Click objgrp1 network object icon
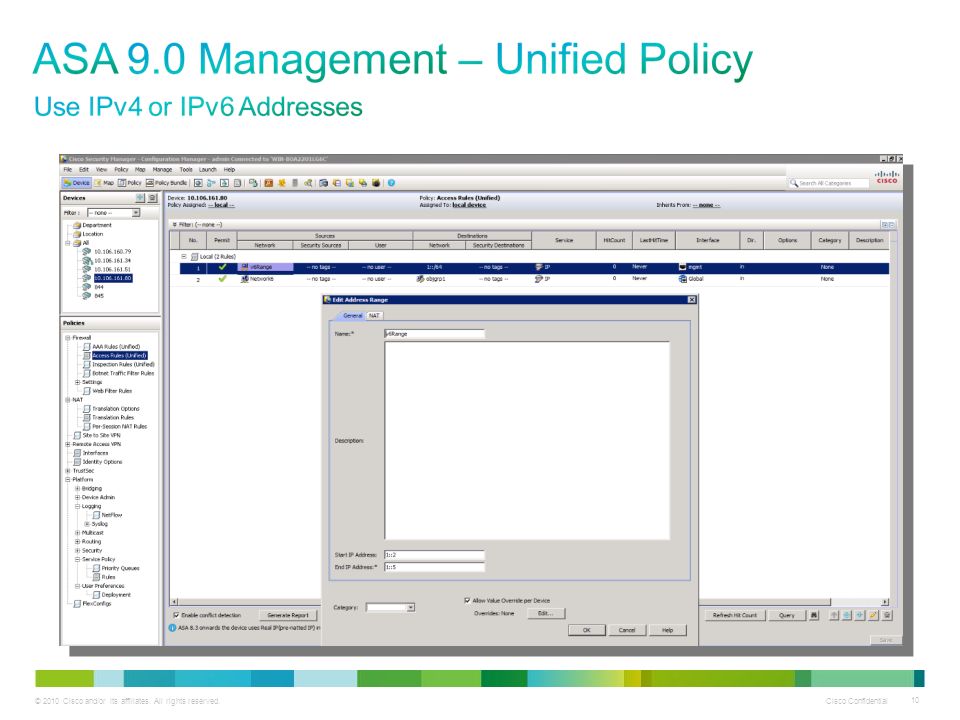The height and width of the screenshot is (720, 960). (x=420, y=279)
